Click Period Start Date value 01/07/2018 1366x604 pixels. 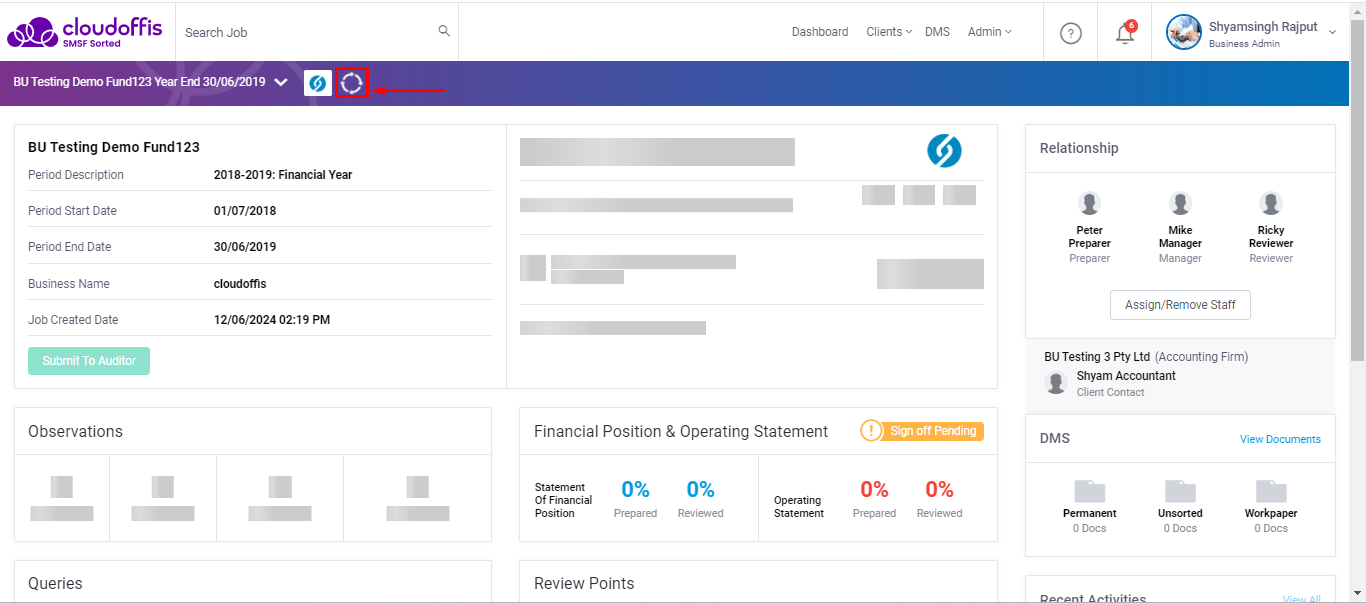pos(245,211)
